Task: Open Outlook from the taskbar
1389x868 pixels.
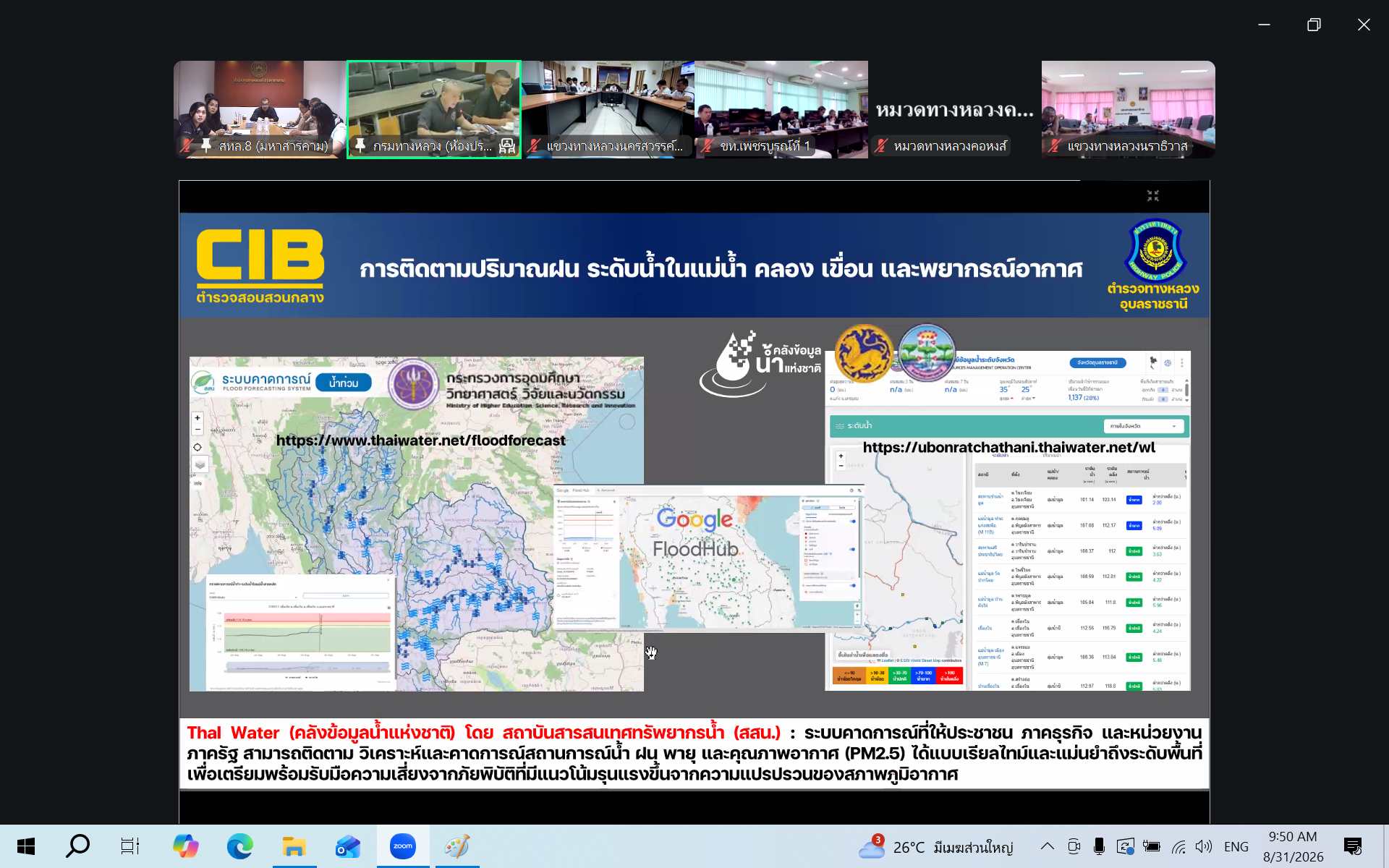Action: coord(348,846)
